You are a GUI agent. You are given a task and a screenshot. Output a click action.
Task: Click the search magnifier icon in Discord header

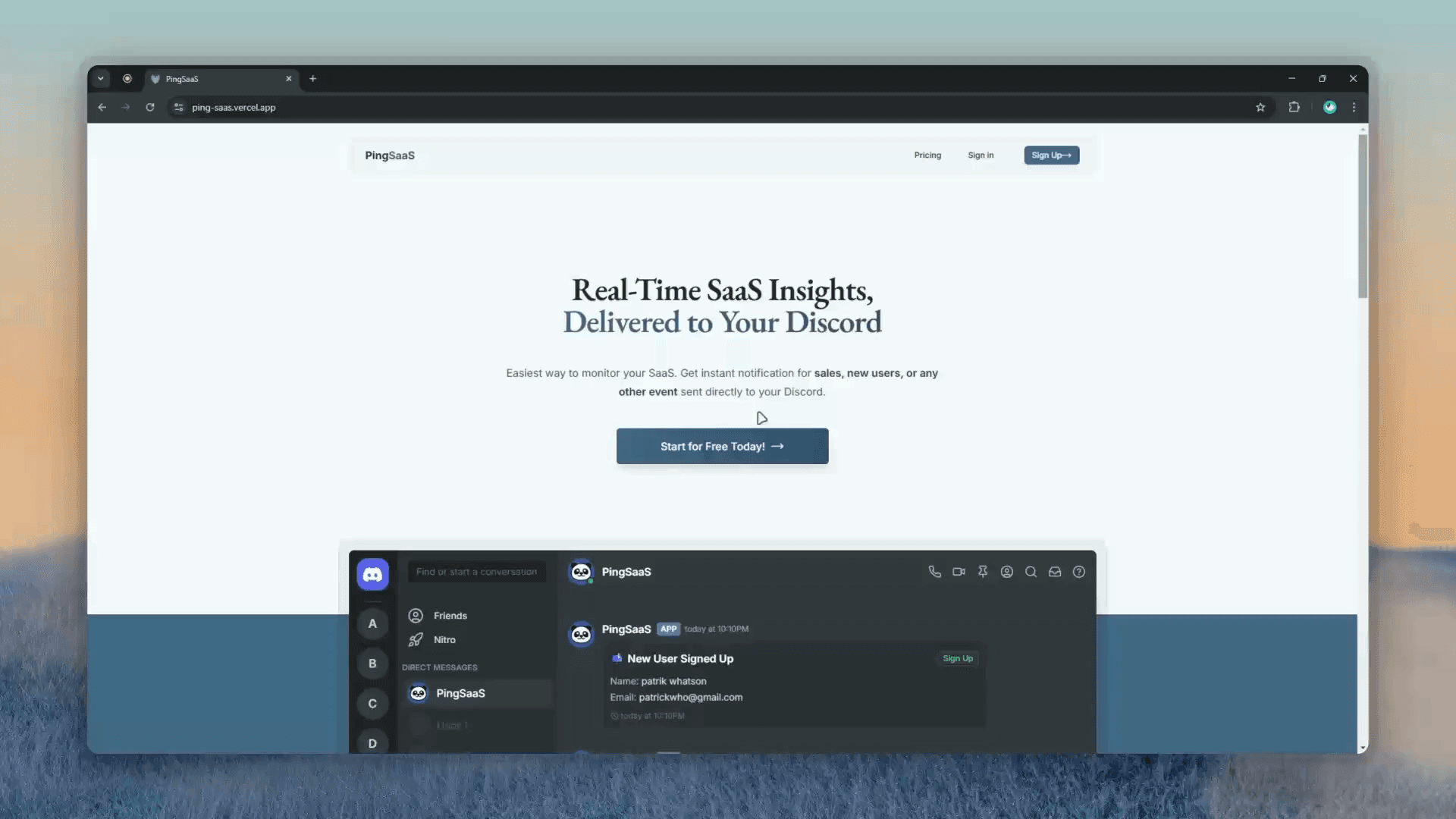[x=1031, y=571]
